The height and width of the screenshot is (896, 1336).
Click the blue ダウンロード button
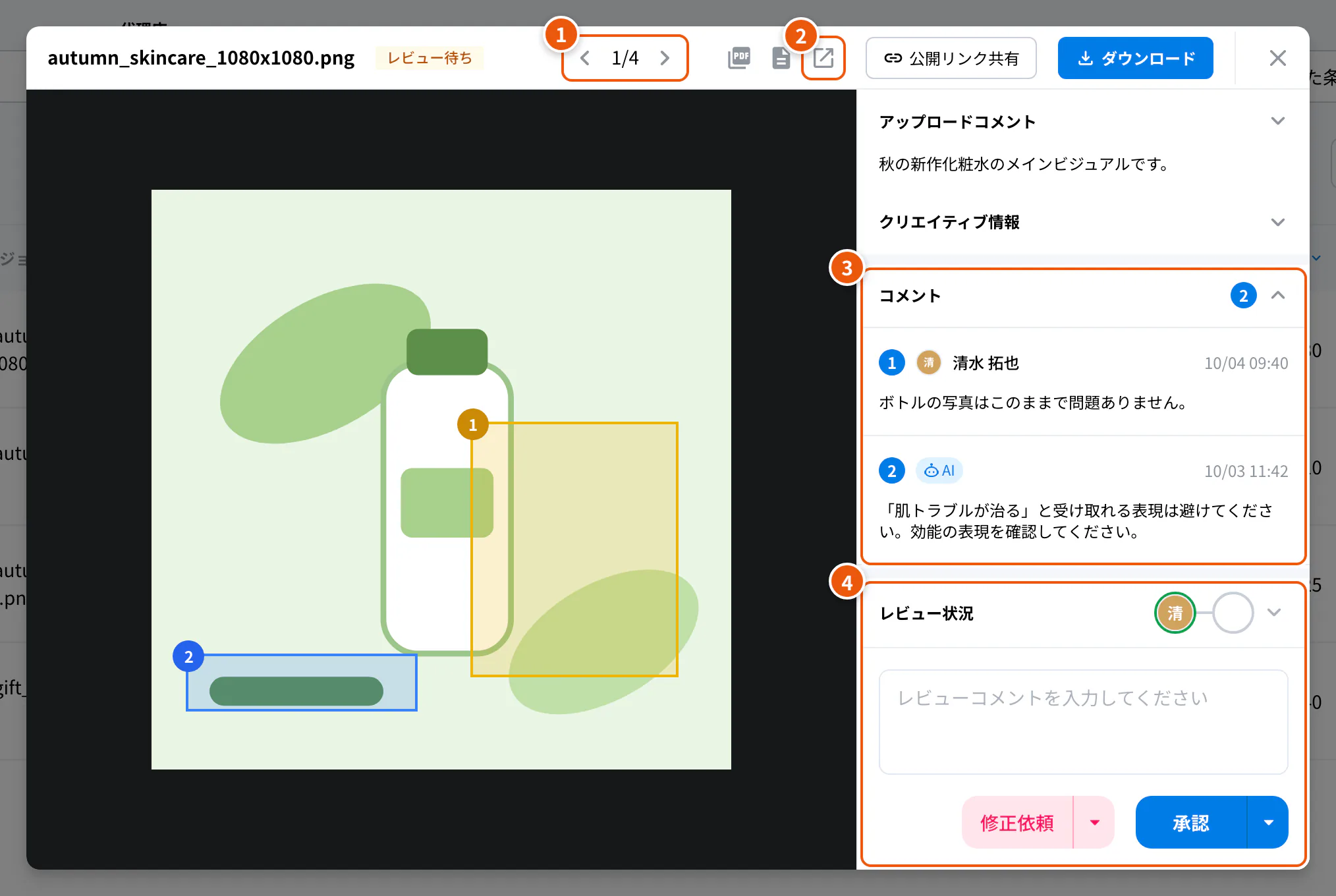[x=1135, y=58]
